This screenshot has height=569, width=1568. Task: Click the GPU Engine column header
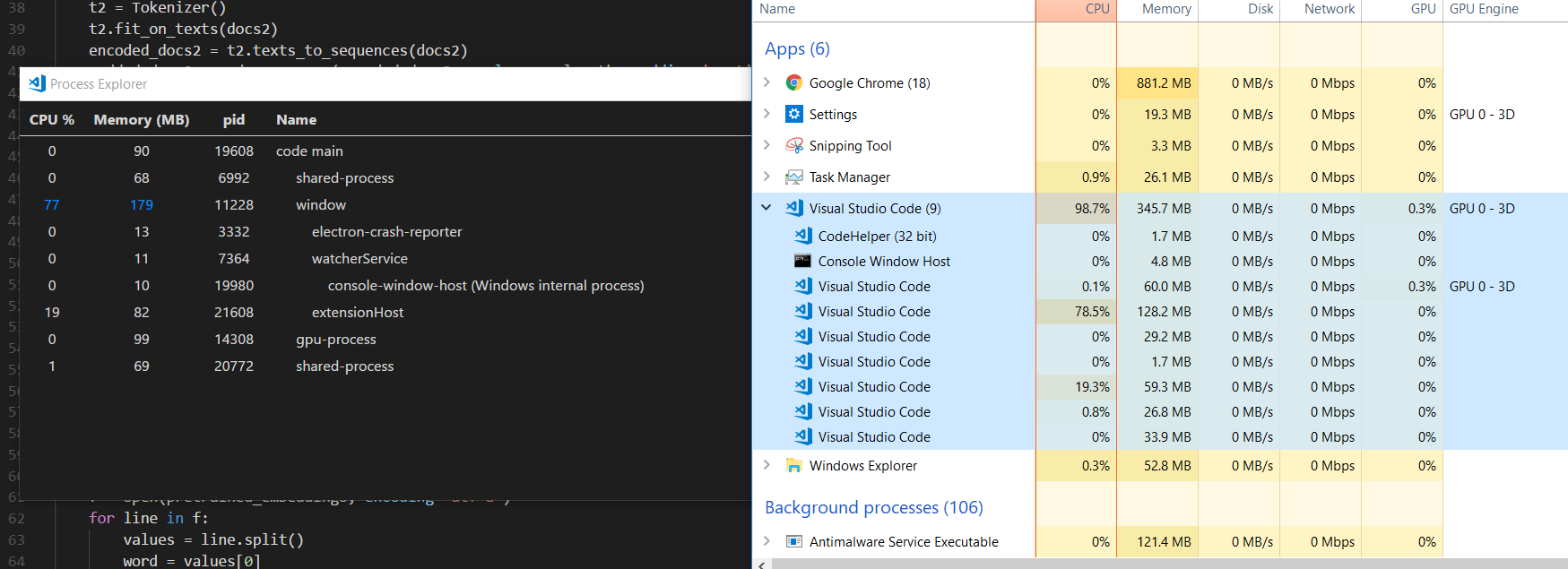1484,9
